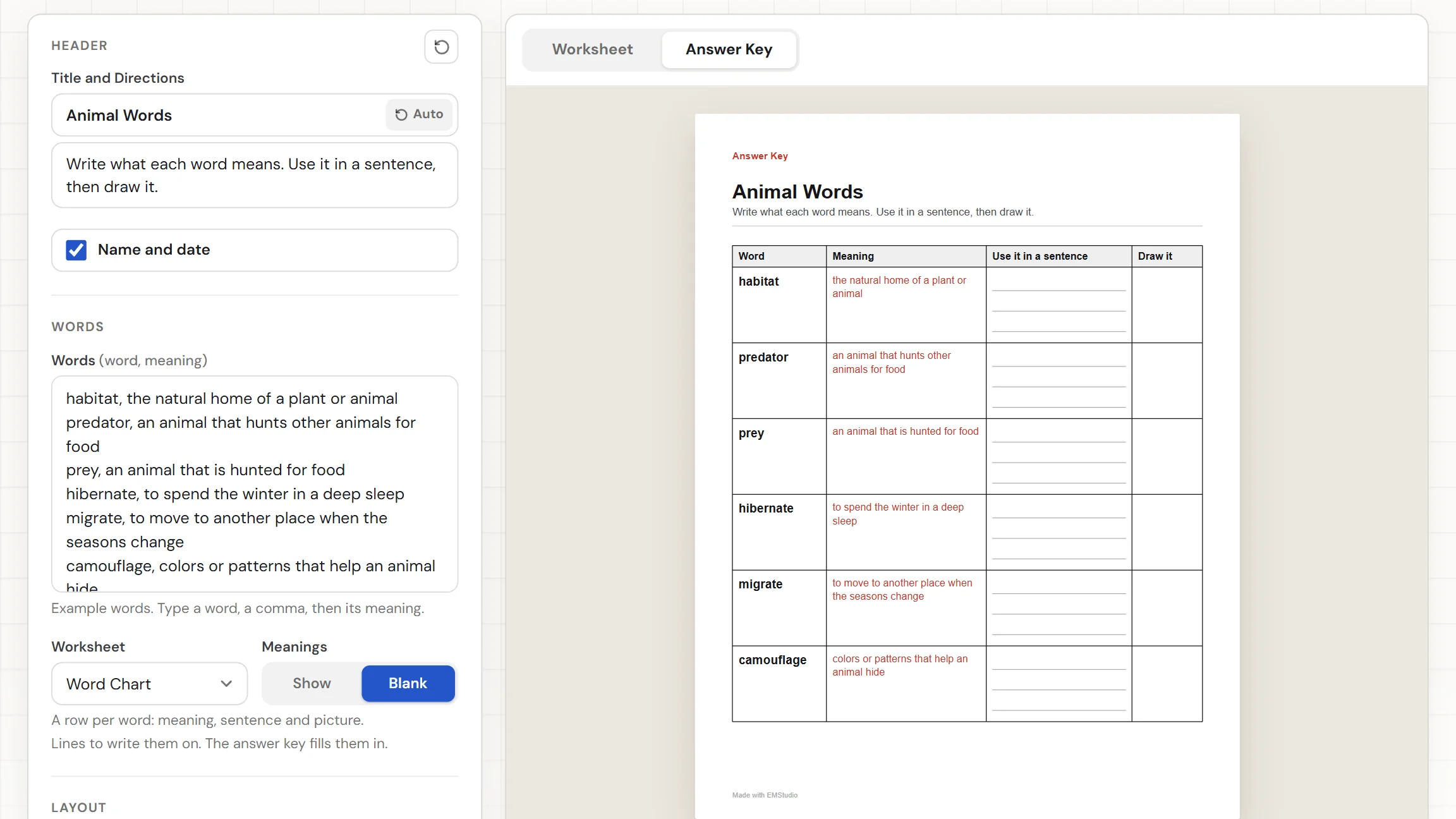The width and height of the screenshot is (1456, 819).
Task: Click 'the natural home of a plant or animal' meaning
Action: (899, 287)
